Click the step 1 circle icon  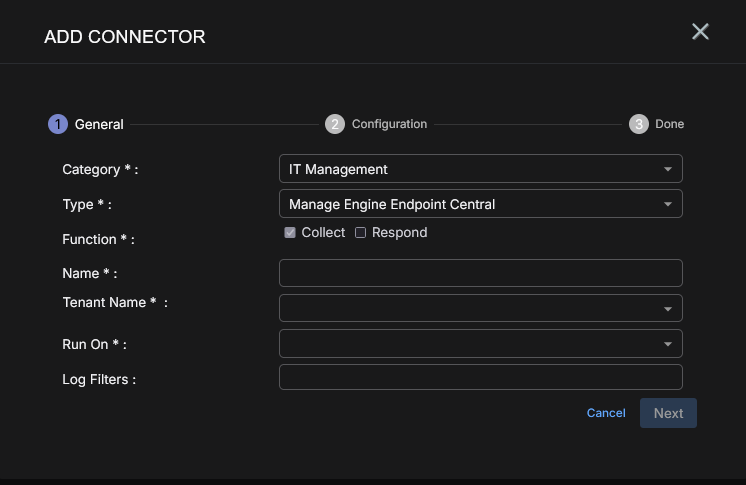coord(58,124)
